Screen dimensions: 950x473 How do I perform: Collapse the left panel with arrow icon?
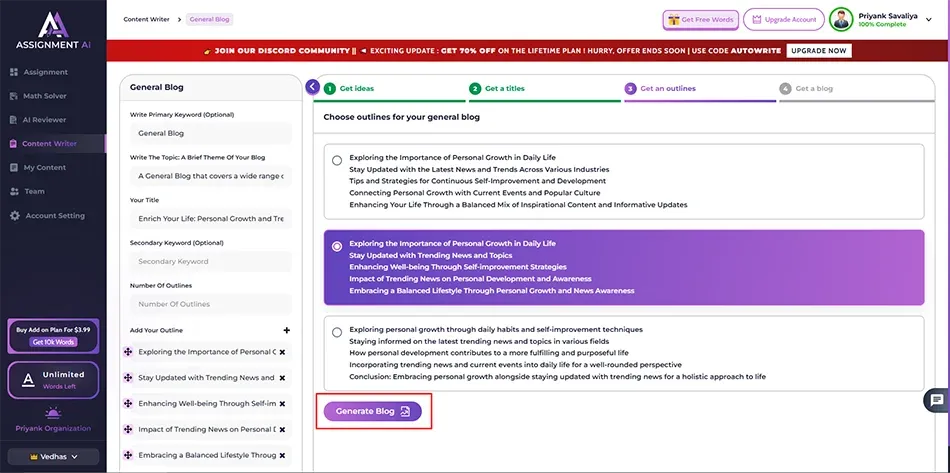click(313, 87)
